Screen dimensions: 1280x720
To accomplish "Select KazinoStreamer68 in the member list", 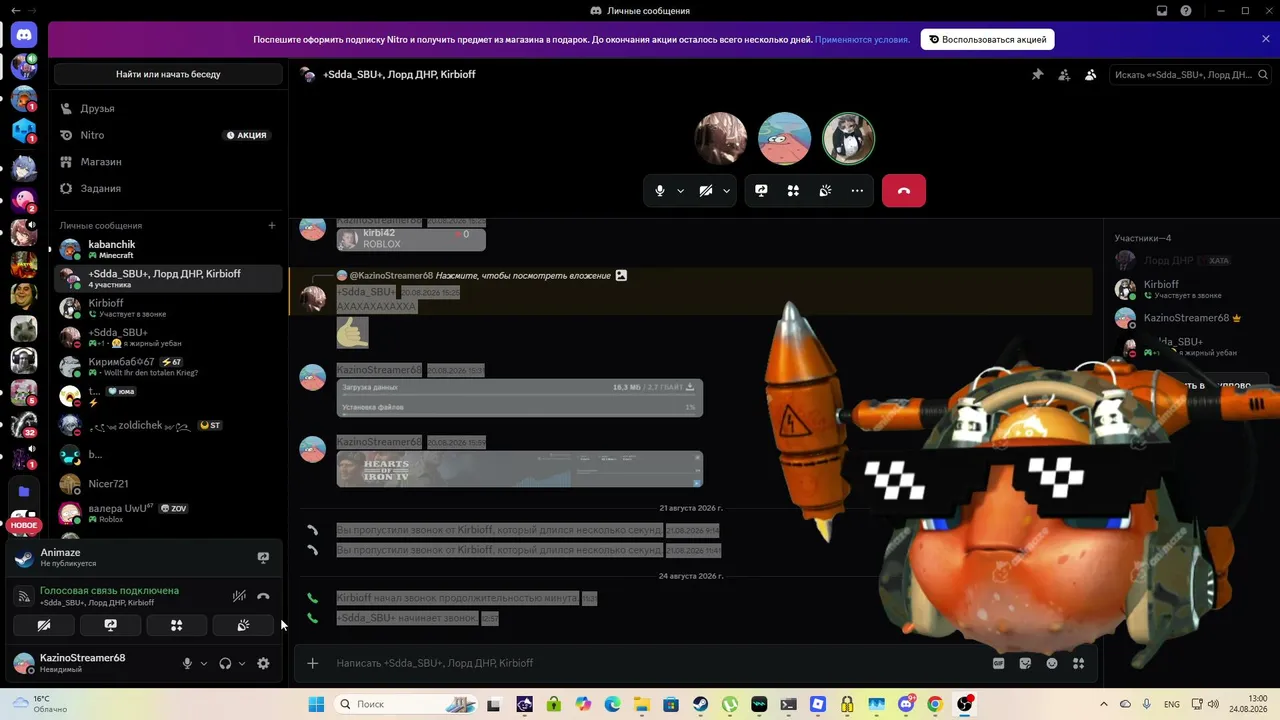I will 1190,318.
